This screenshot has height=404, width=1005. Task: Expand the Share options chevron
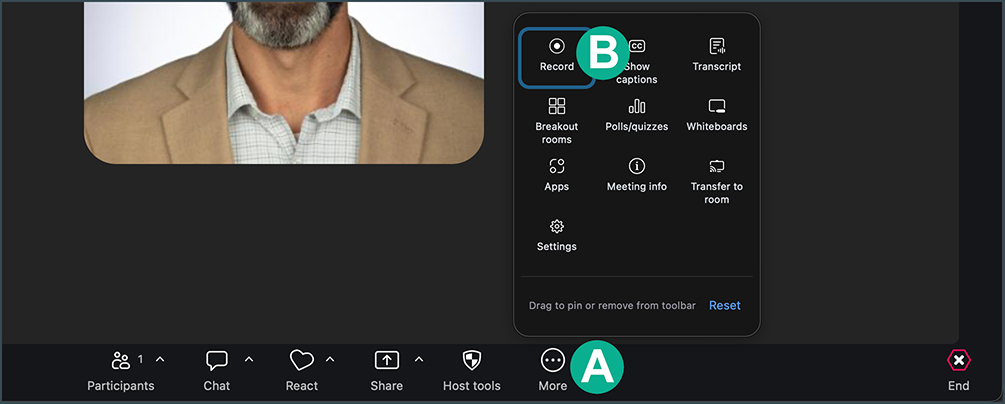(x=419, y=359)
